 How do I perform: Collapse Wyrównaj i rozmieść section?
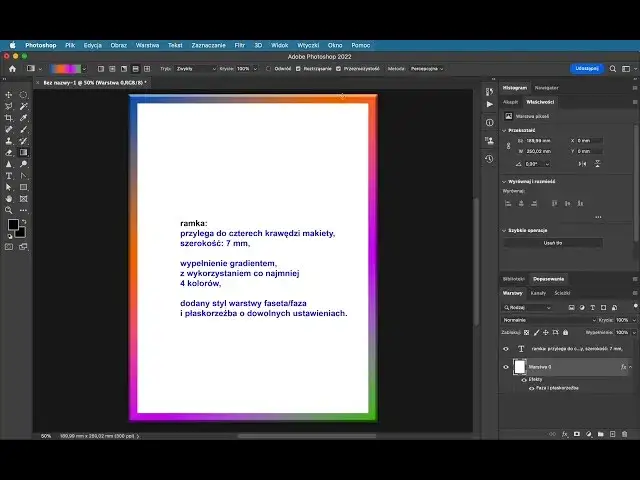(504, 182)
